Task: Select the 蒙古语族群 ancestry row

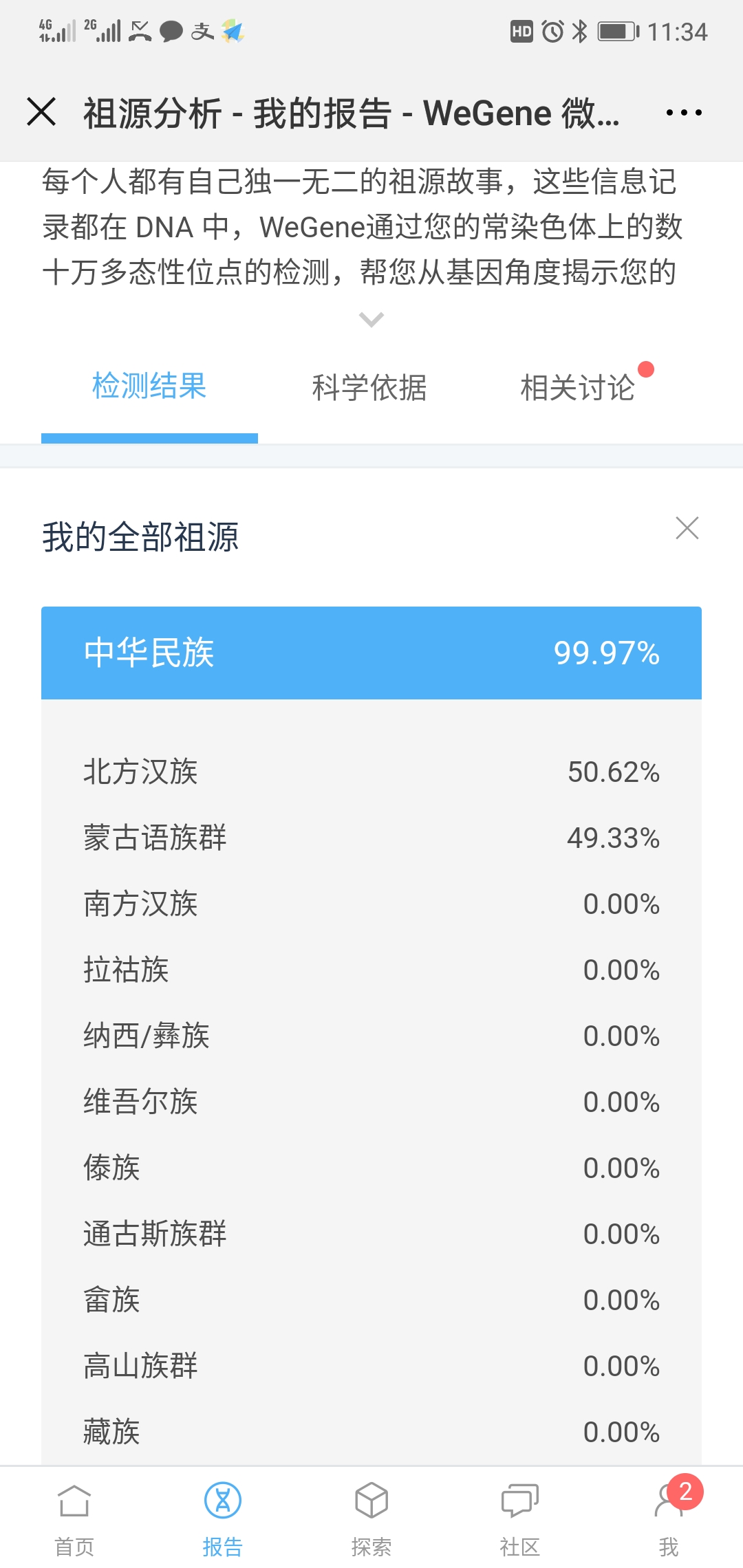Action: tap(371, 838)
